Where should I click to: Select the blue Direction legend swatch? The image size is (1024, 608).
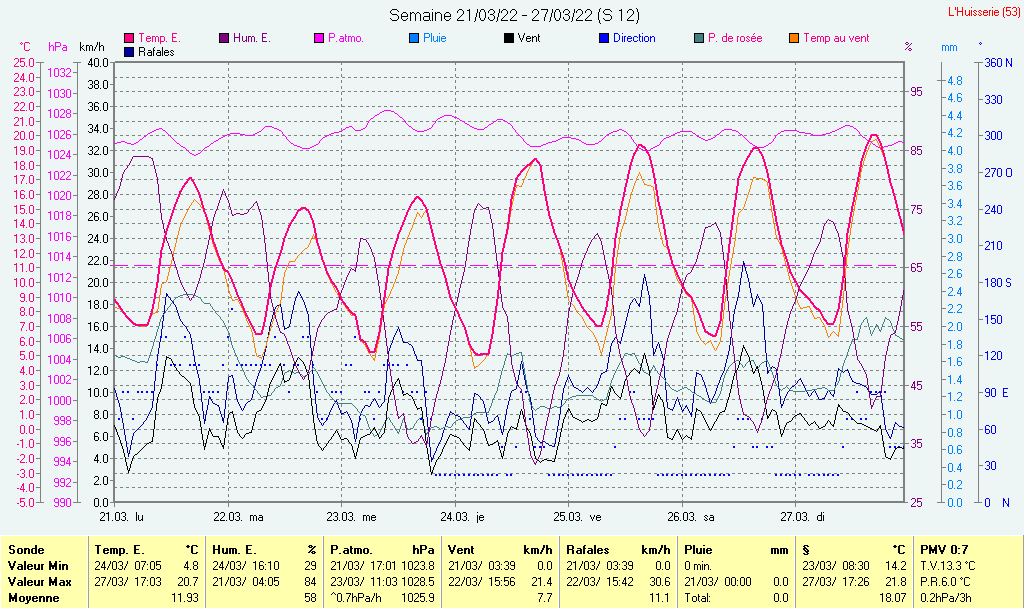pos(604,39)
